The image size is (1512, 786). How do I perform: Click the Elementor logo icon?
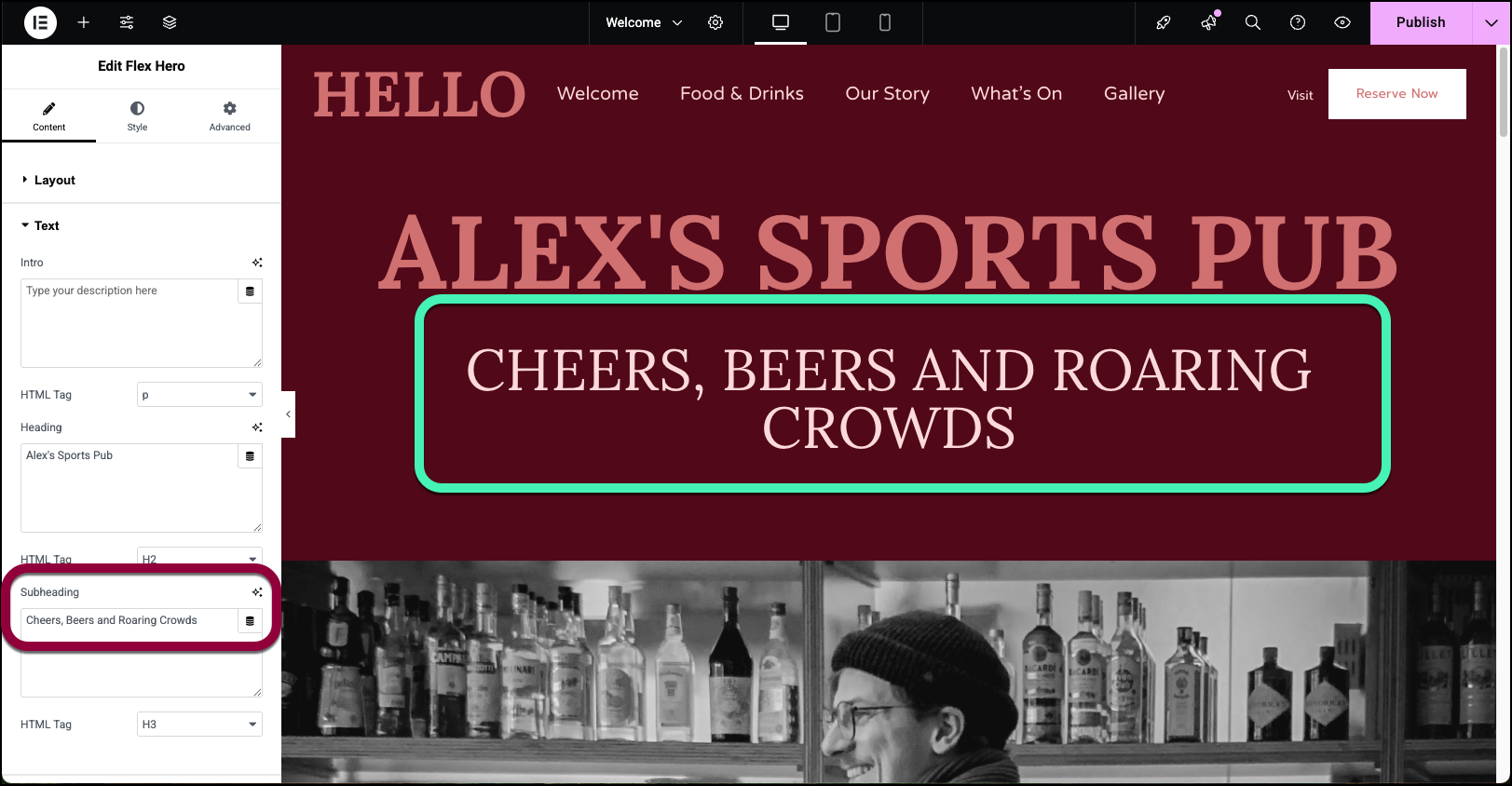point(40,22)
